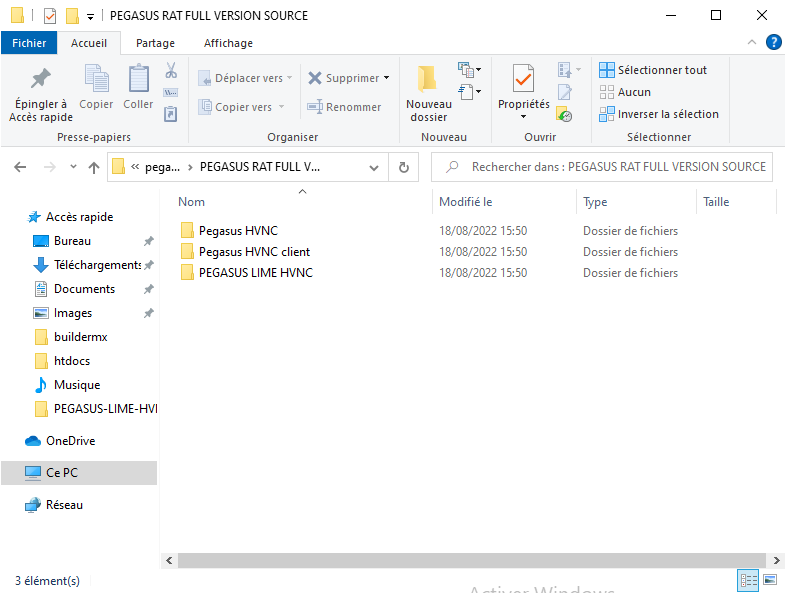Click the search field for PEGASUS RAT folder
This screenshot has width=786, height=593.
pos(602,167)
